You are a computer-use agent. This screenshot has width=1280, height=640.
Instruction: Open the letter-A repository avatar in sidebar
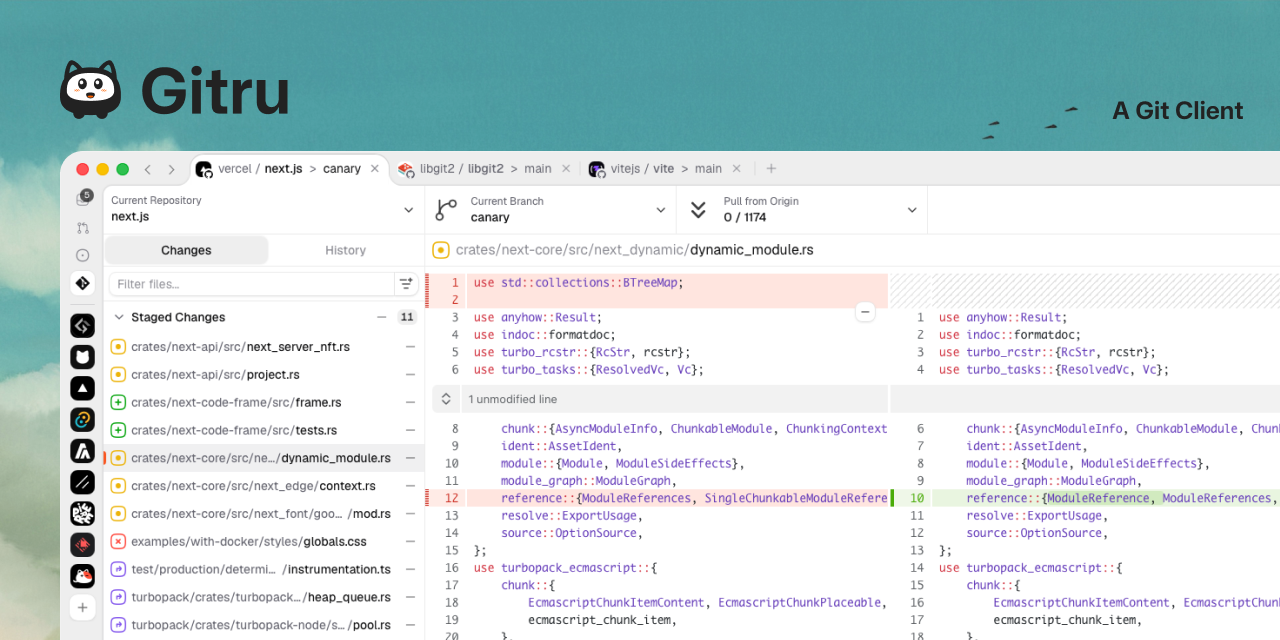pos(83,451)
